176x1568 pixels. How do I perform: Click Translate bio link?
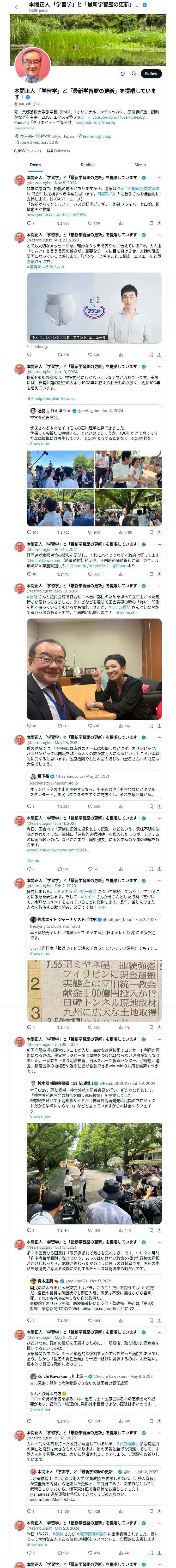point(24,128)
